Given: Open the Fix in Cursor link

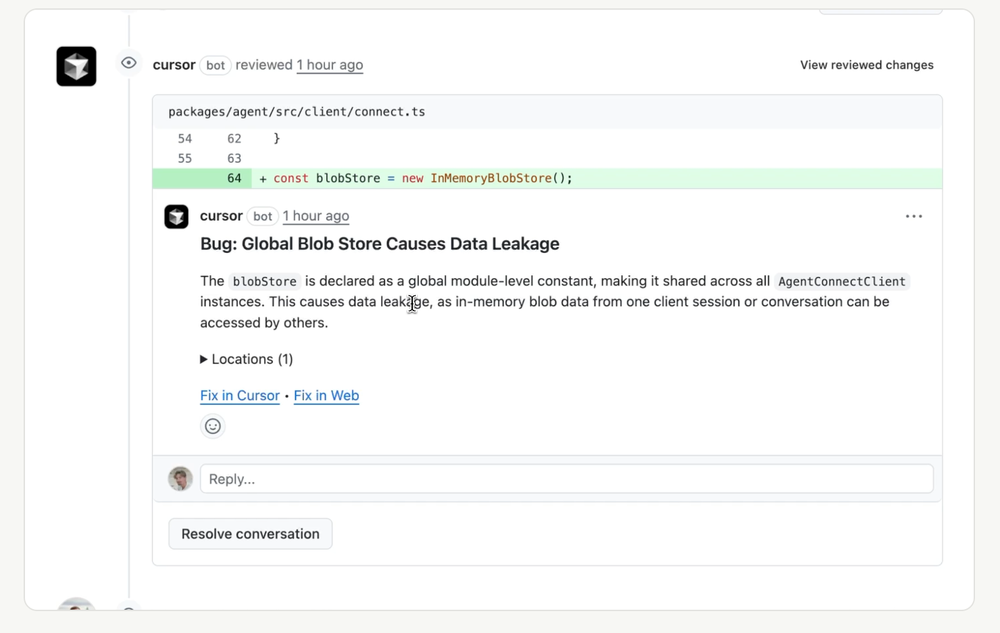Looking at the screenshot, I should (239, 395).
